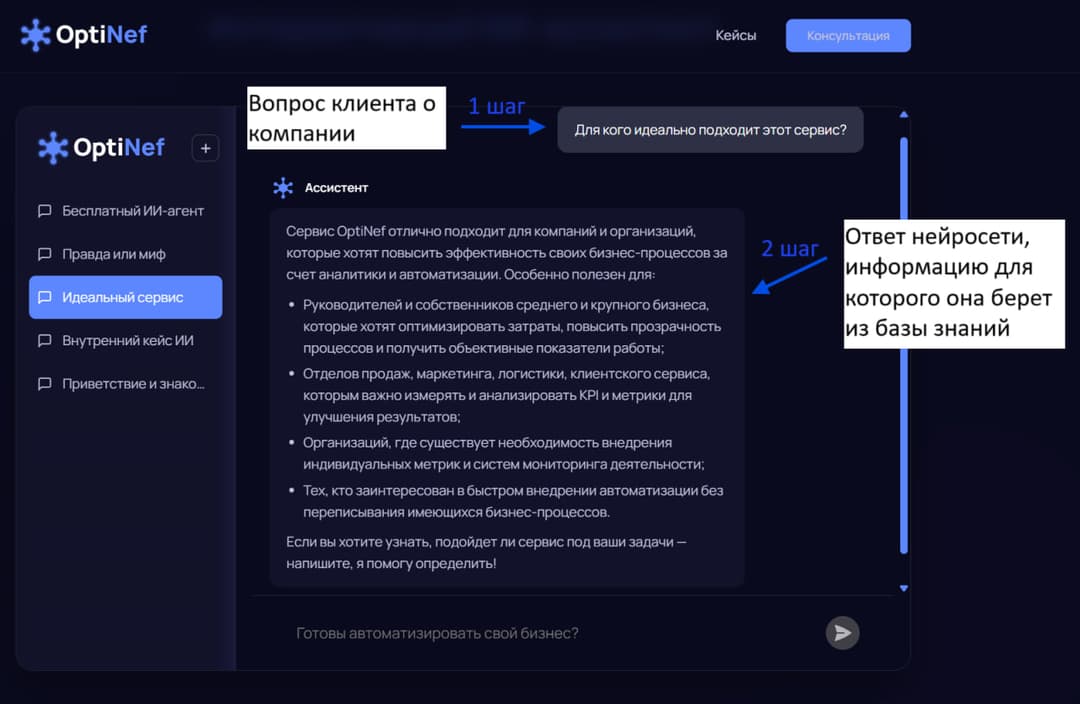Open the Кейсы menu item
The width and height of the screenshot is (1080, 704).
(x=736, y=35)
